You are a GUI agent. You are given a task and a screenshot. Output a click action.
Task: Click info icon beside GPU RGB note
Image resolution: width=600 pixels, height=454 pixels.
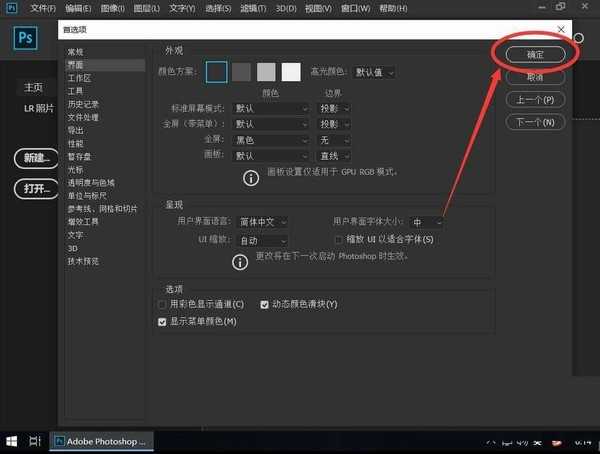[247, 177]
